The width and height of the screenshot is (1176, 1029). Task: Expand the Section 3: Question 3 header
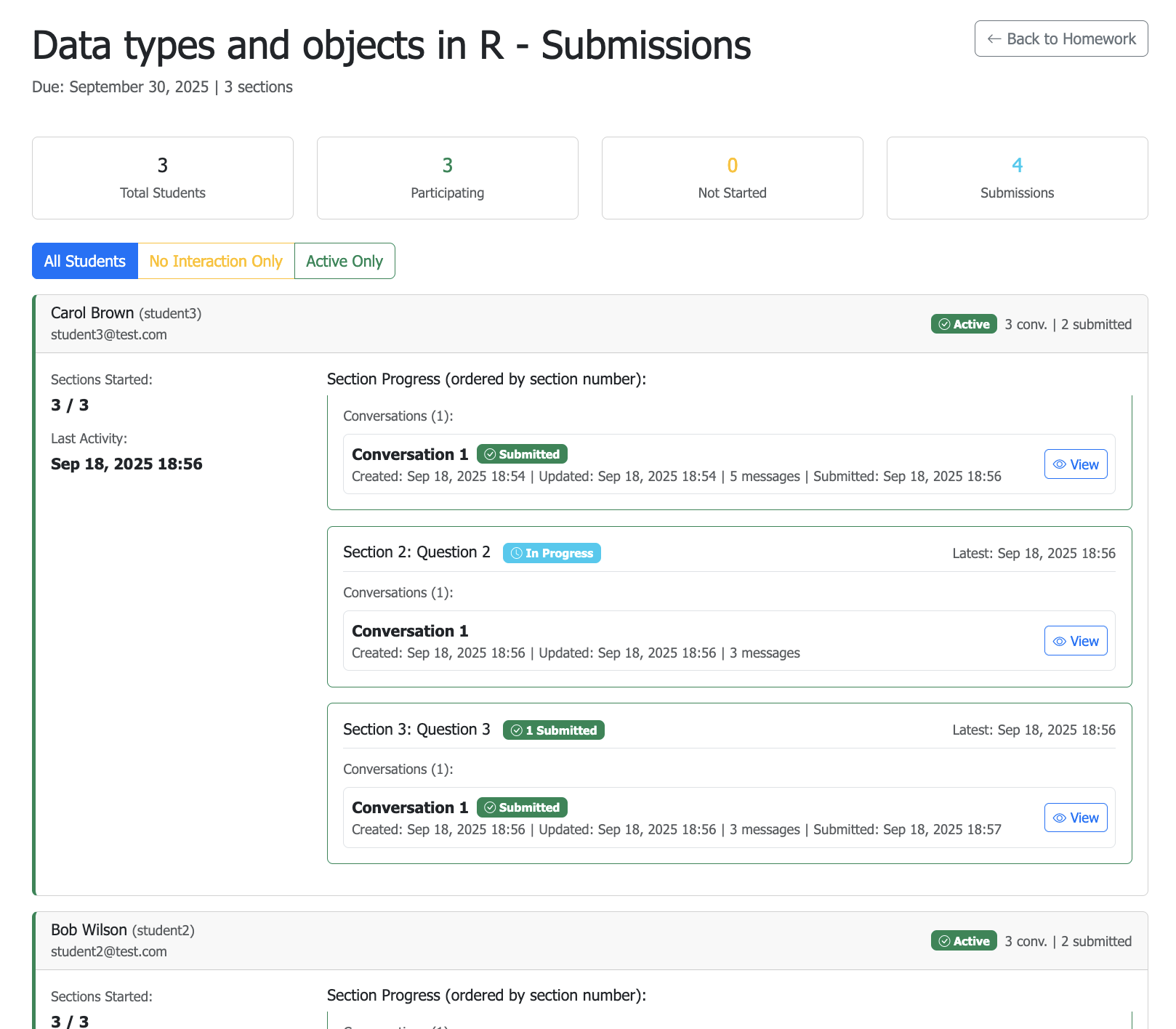[x=416, y=730]
